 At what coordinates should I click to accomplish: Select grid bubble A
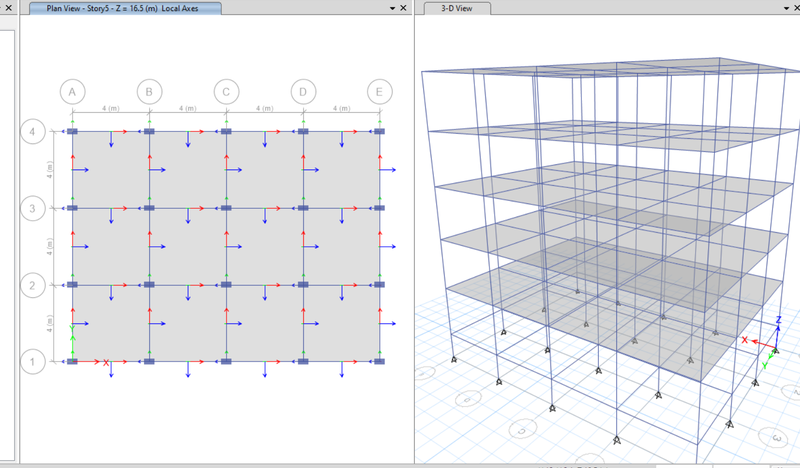(x=72, y=92)
